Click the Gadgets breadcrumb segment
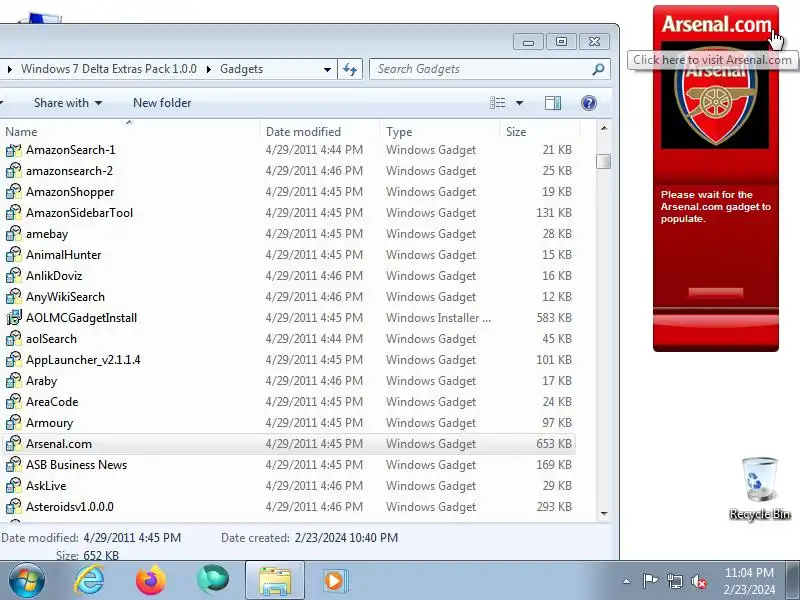 pos(241,69)
